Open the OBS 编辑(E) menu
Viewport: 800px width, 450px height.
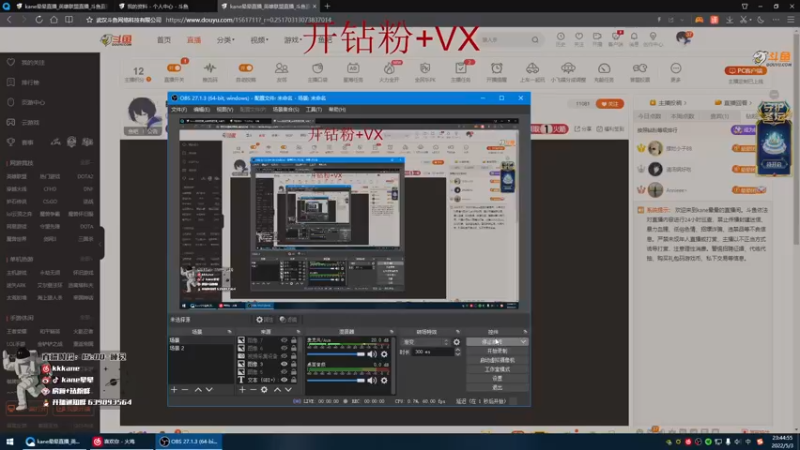(x=202, y=109)
